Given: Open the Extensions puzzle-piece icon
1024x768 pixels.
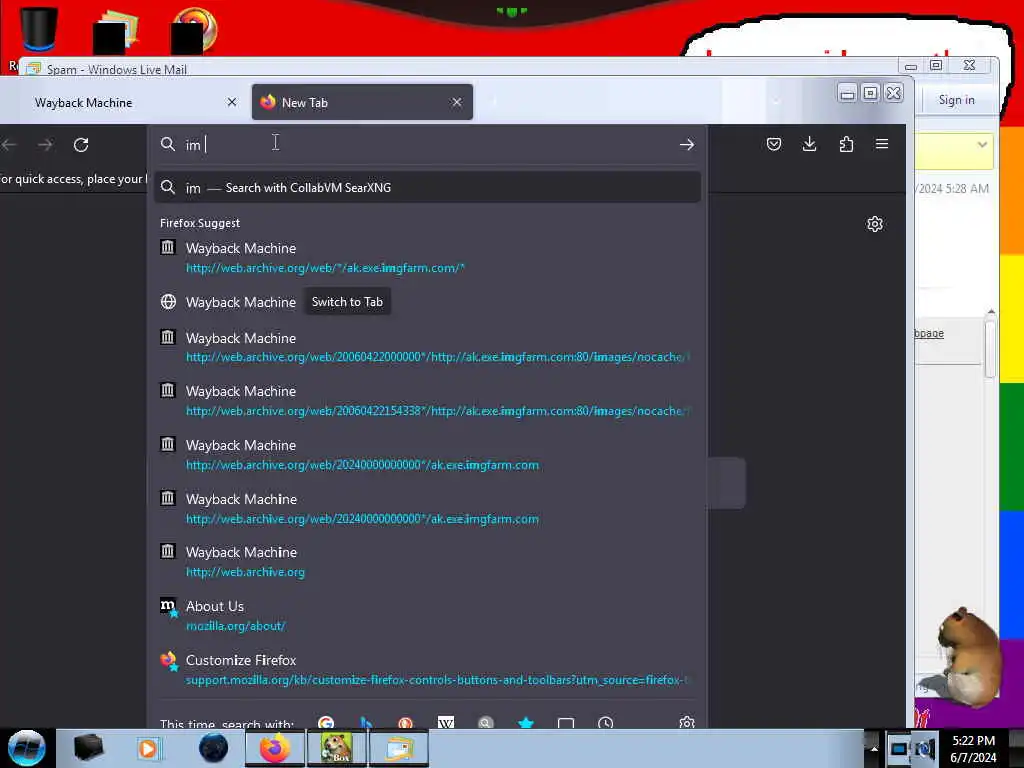Looking at the screenshot, I should click(x=846, y=144).
